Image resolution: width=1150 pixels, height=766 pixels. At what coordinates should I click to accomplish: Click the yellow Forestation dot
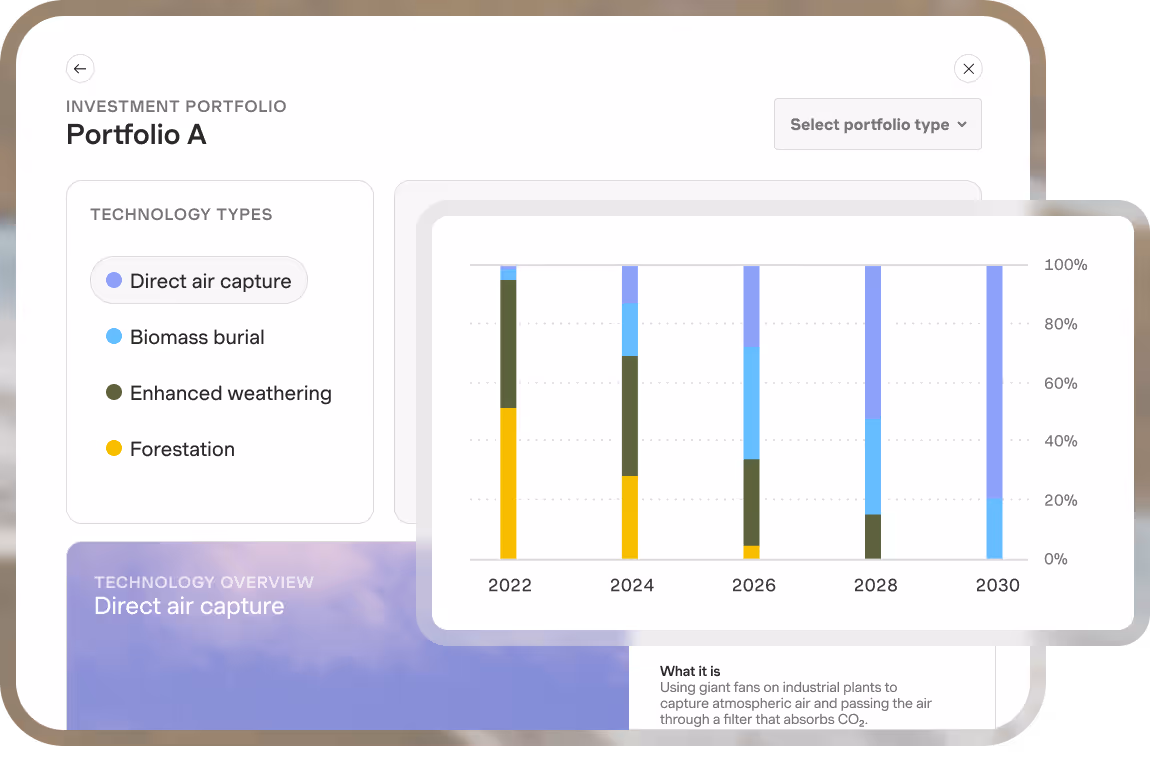(x=114, y=448)
